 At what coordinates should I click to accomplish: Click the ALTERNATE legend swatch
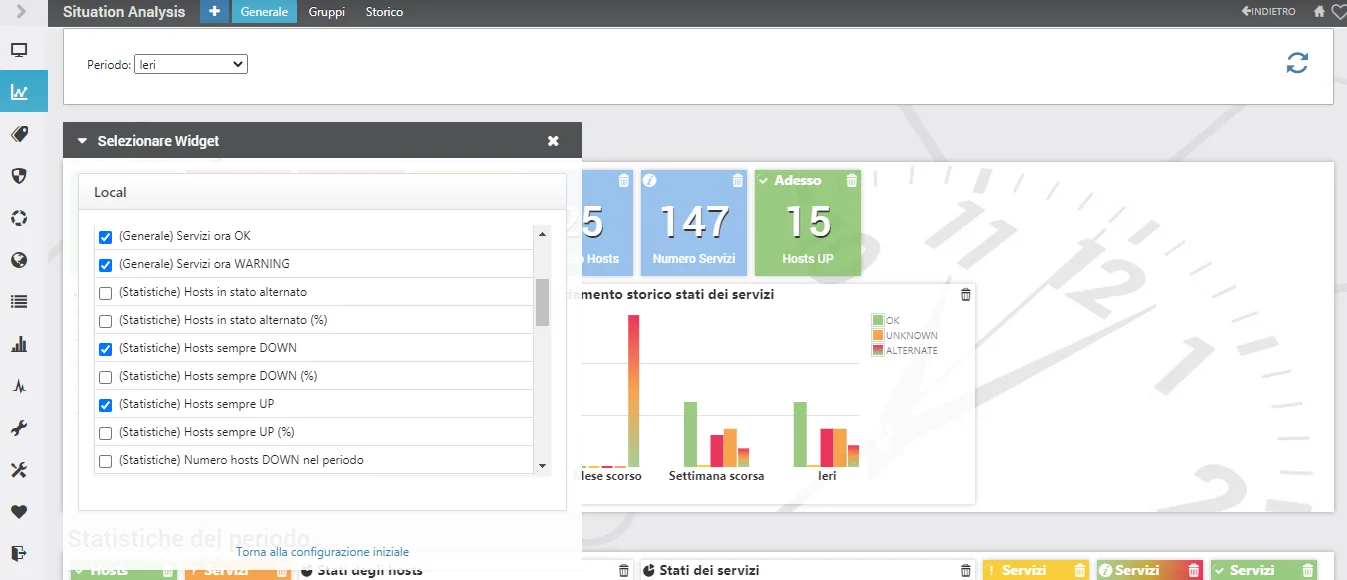click(878, 350)
